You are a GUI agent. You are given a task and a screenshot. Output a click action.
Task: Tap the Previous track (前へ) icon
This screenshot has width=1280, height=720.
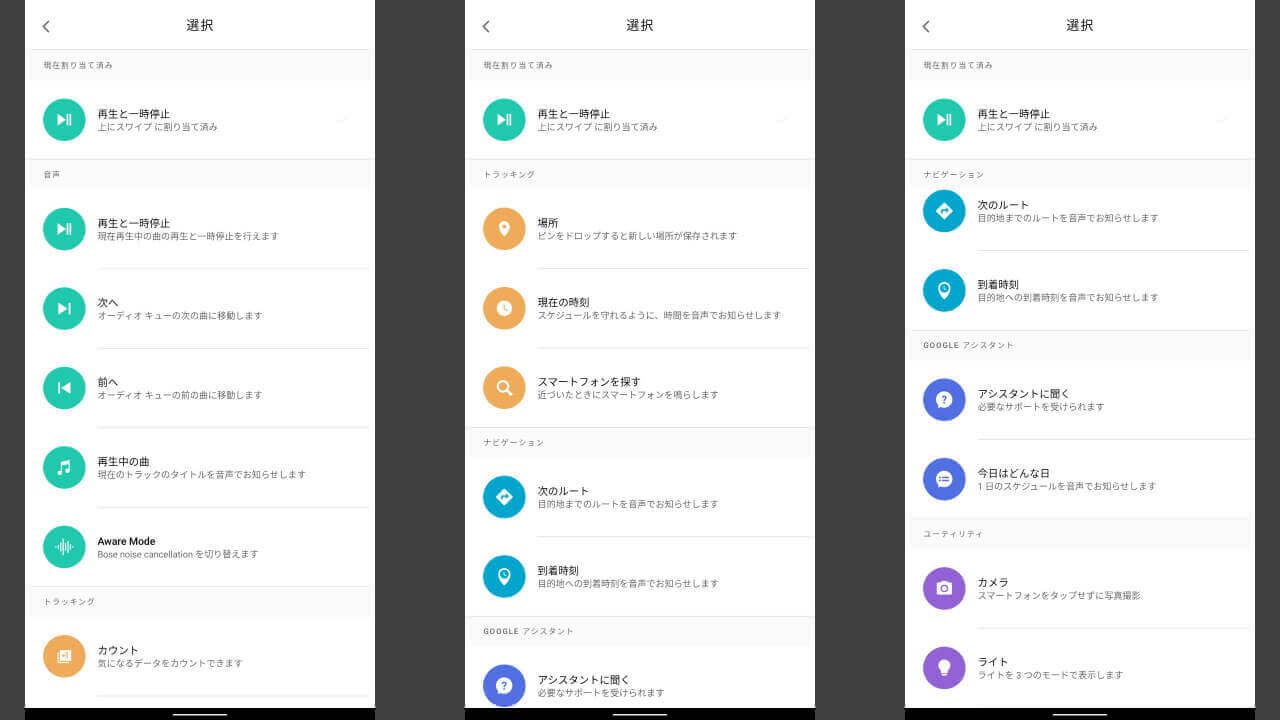coord(64,388)
